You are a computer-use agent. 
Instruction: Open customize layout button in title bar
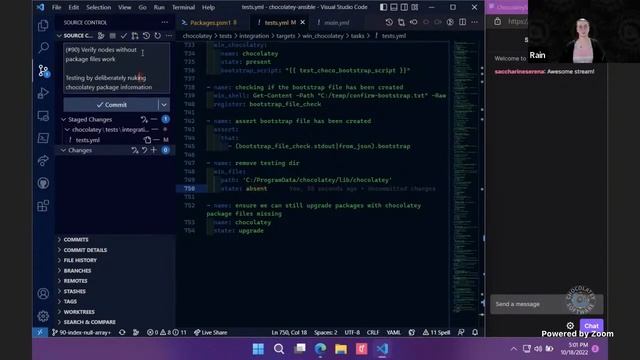tap(415, 7)
